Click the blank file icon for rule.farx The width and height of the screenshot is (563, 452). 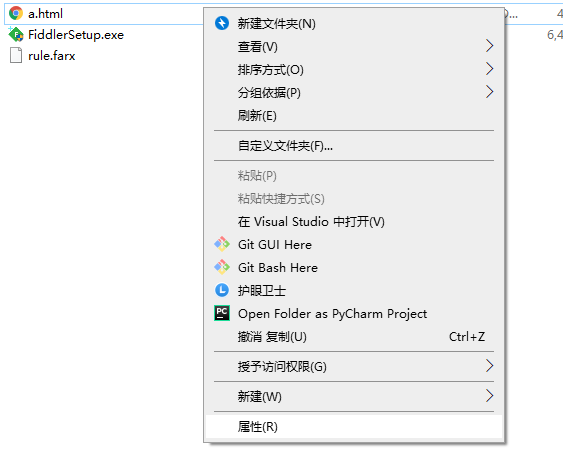(x=16, y=56)
